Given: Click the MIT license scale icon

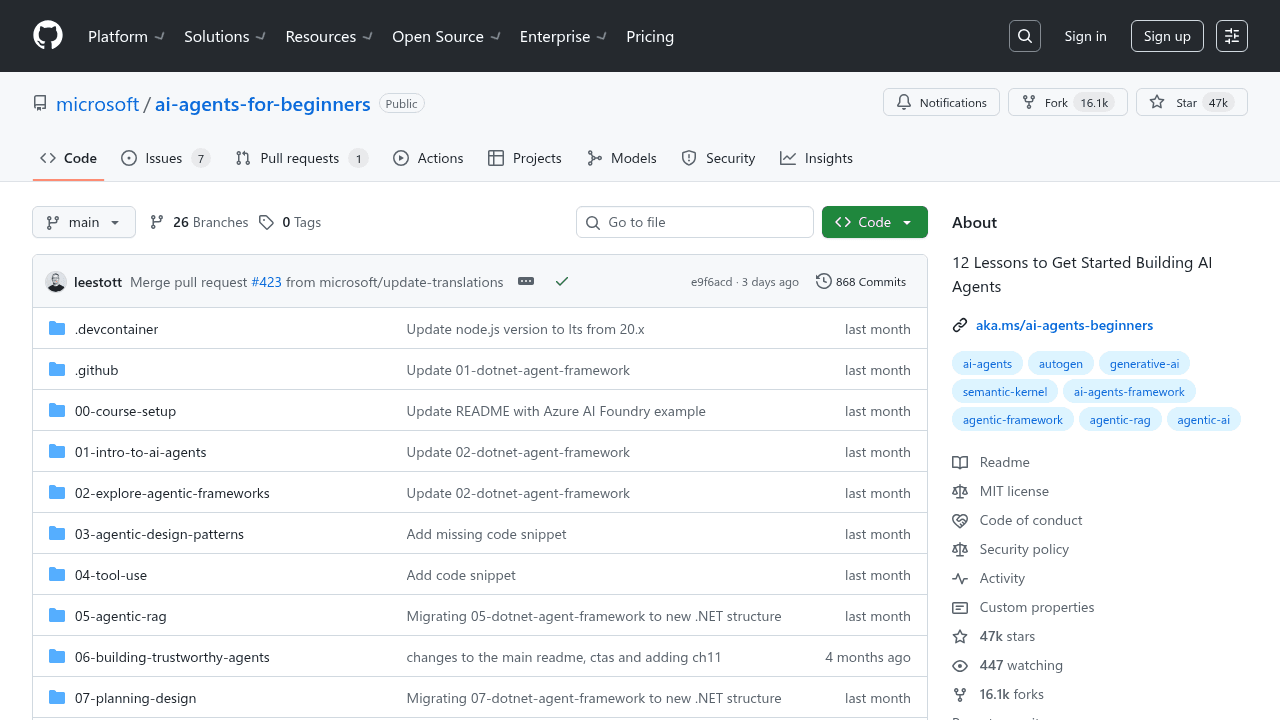Looking at the screenshot, I should click(x=960, y=491).
